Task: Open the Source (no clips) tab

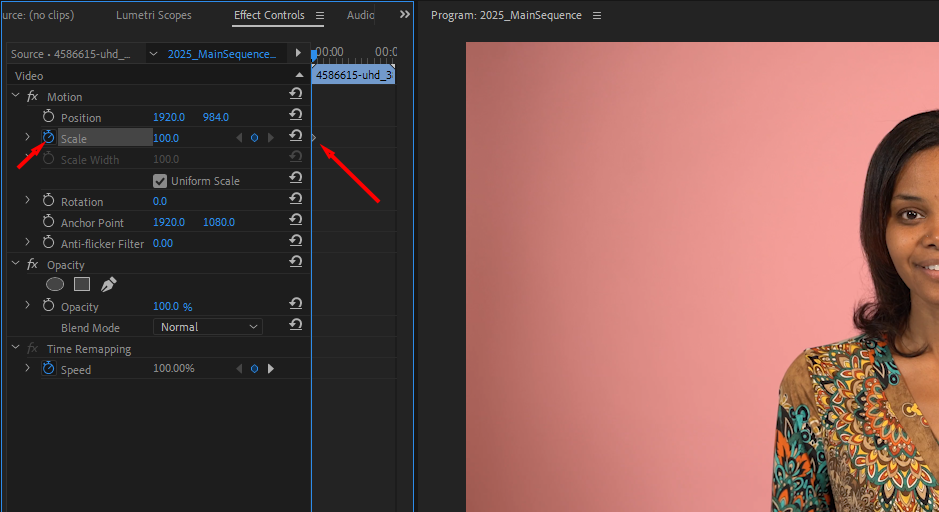Action: (x=38, y=15)
